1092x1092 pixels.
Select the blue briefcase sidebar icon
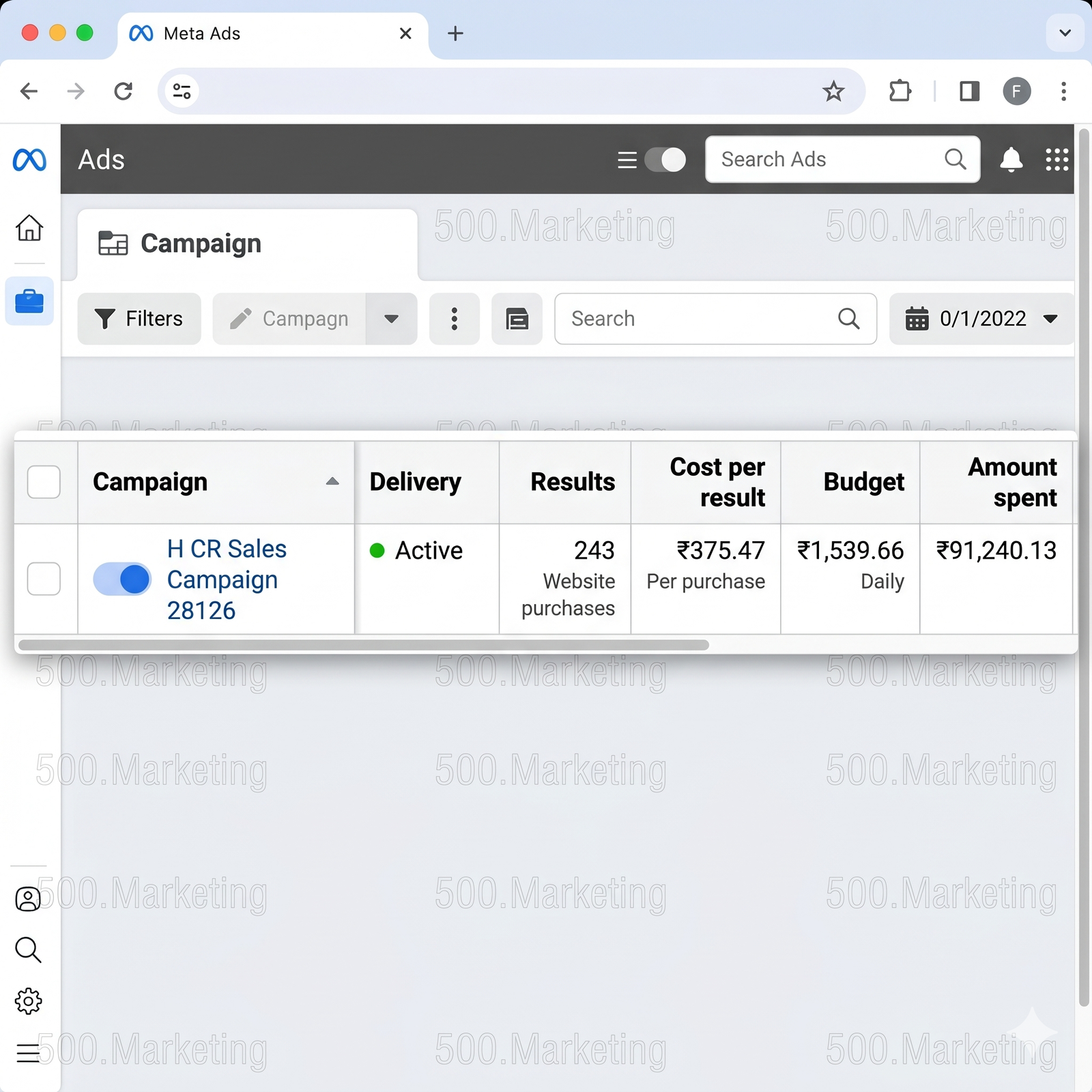29,301
